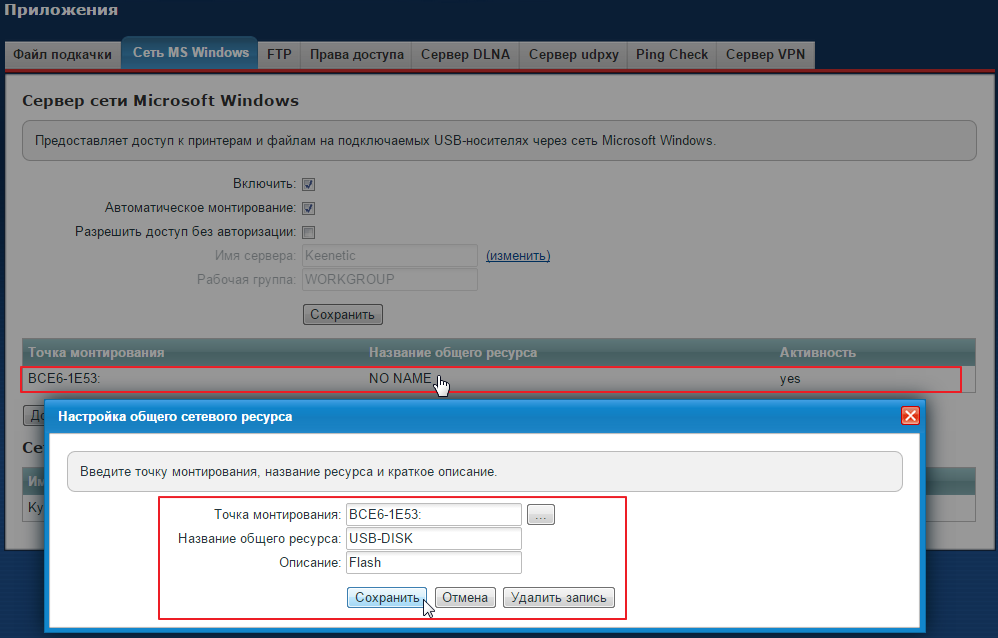Enable Разрешить доступ без авторизации checkbox
The height and width of the screenshot is (638, 998).
(309, 232)
